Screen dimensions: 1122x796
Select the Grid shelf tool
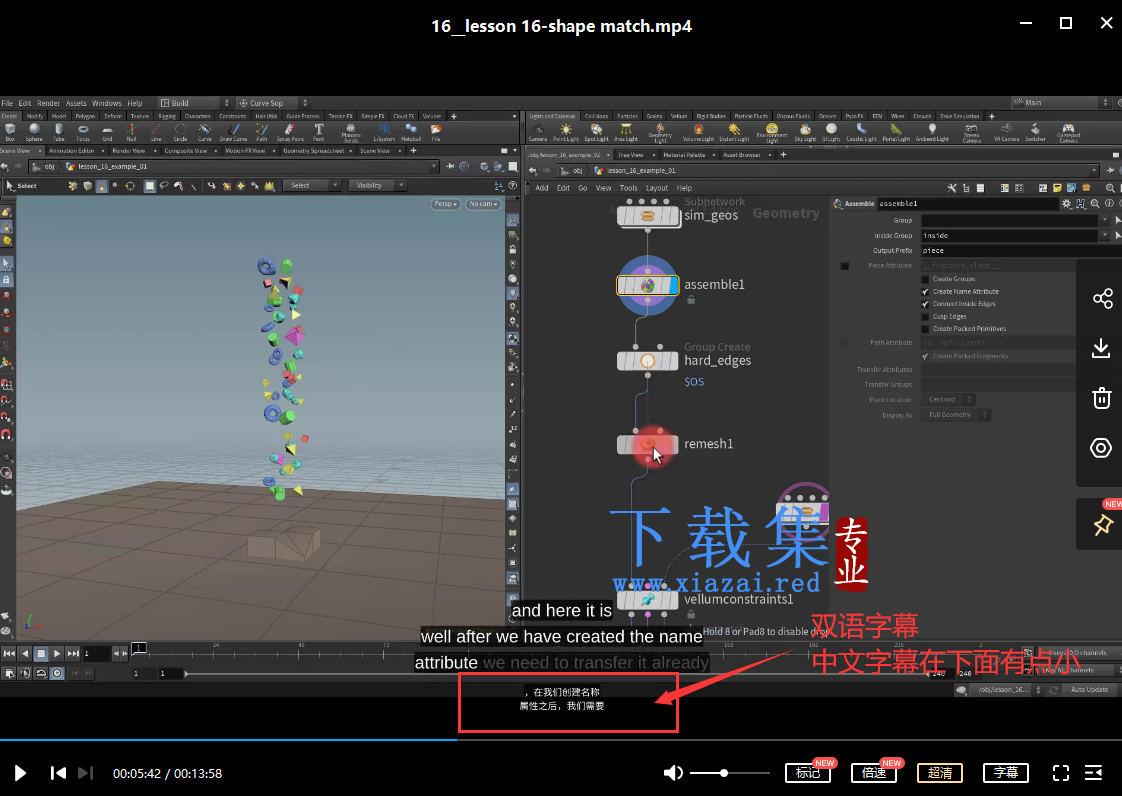click(107, 132)
